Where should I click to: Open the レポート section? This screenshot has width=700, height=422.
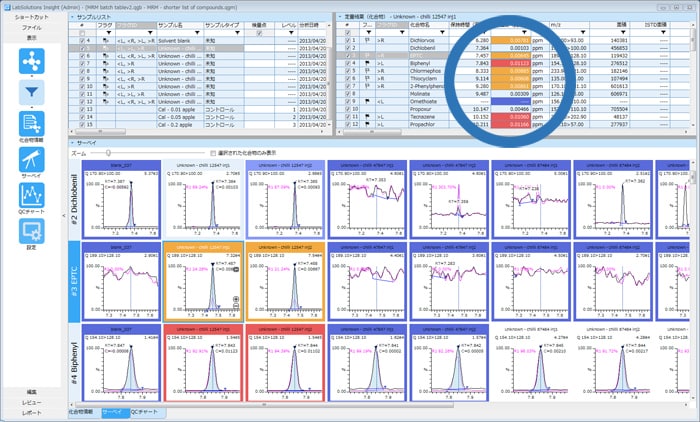[x=32, y=413]
